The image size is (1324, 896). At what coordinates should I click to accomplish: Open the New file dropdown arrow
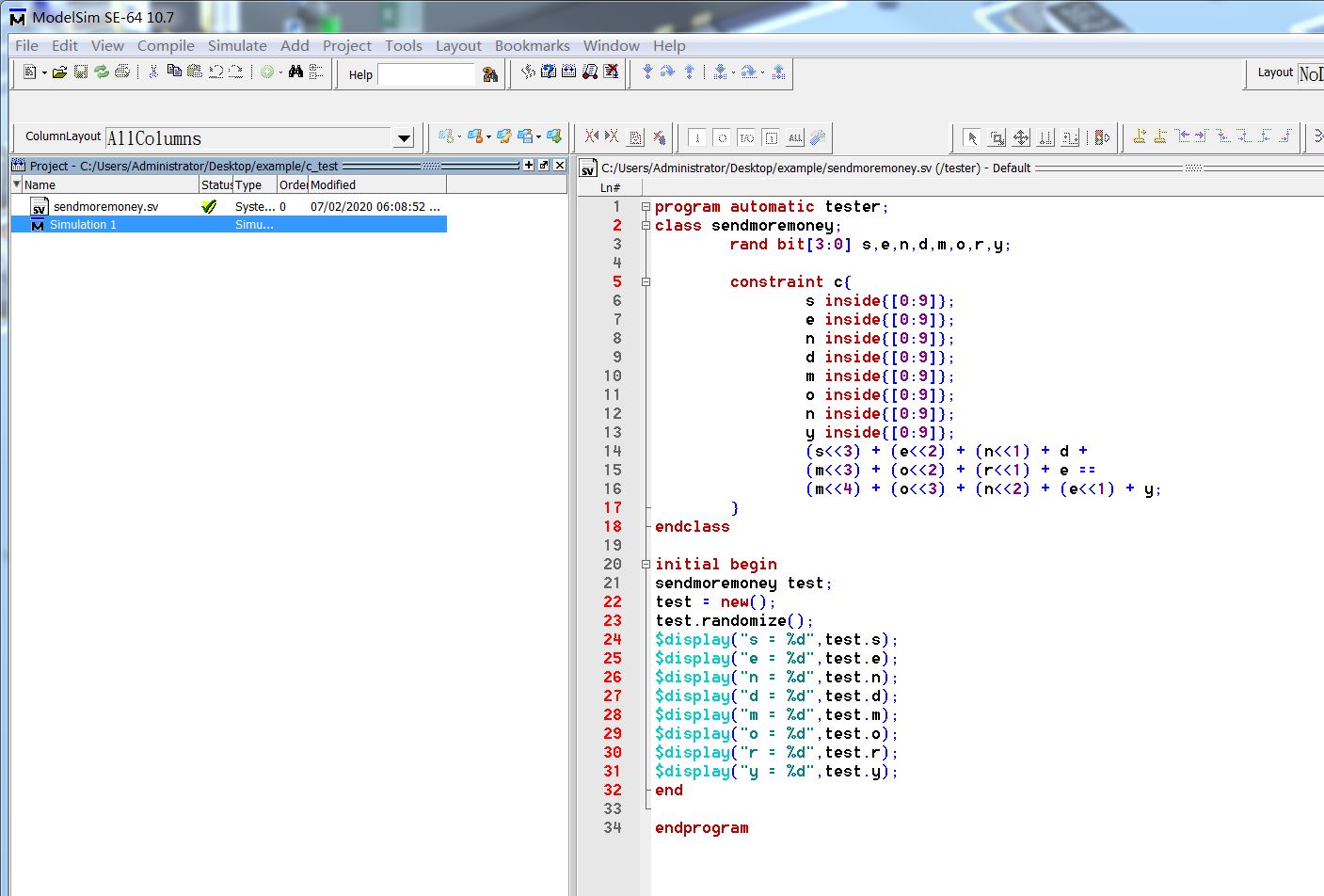tap(44, 73)
